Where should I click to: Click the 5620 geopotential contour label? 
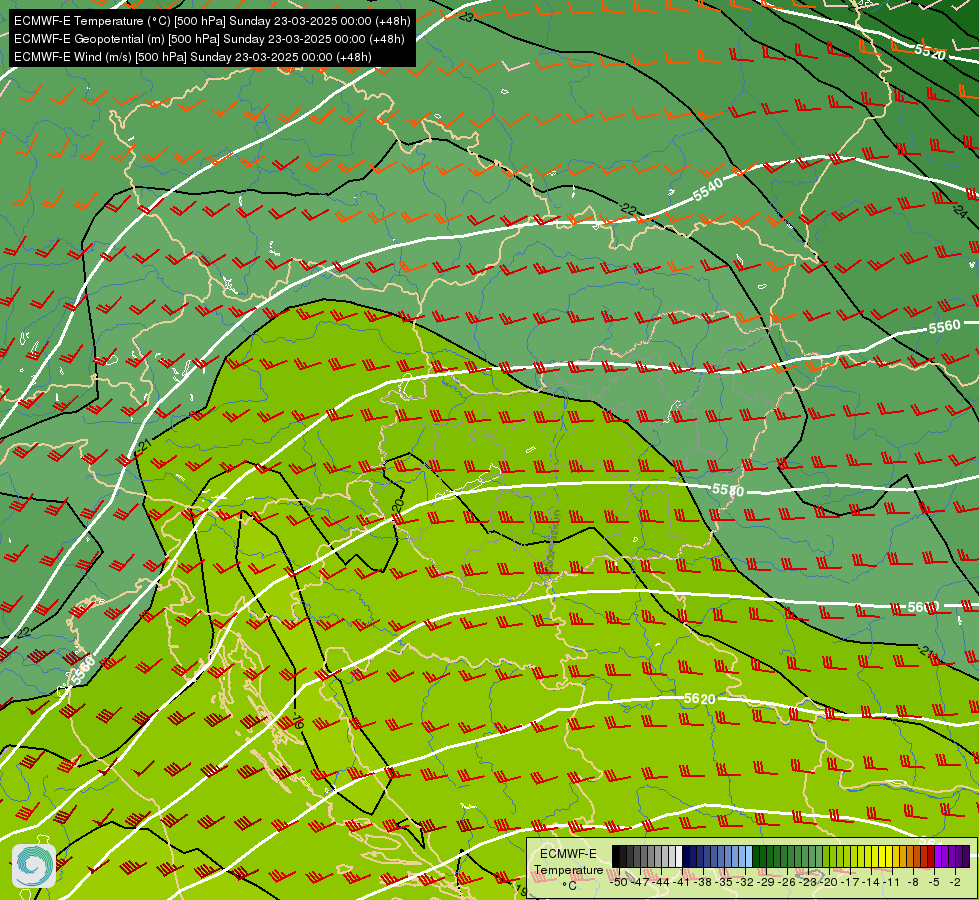[x=699, y=698]
